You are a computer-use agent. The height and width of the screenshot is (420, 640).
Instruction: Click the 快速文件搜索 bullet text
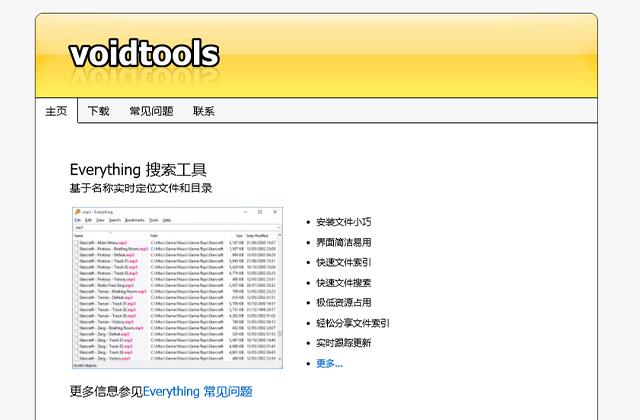pyautogui.click(x=344, y=282)
